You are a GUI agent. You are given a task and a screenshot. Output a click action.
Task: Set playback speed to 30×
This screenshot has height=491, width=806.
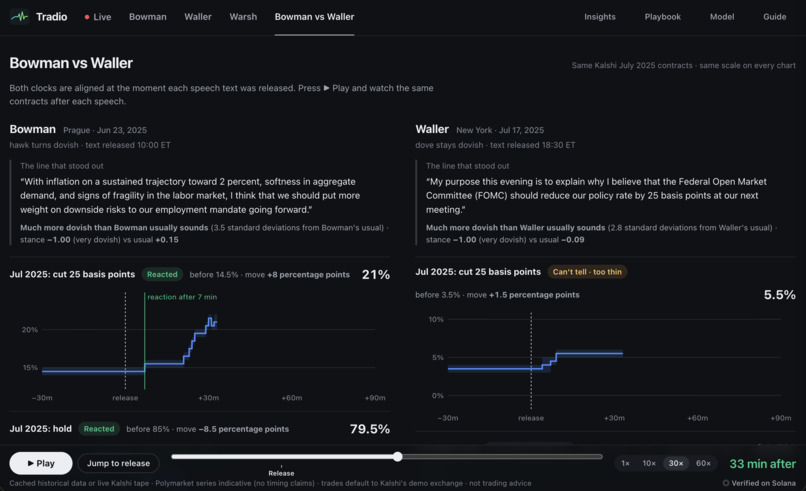675,463
